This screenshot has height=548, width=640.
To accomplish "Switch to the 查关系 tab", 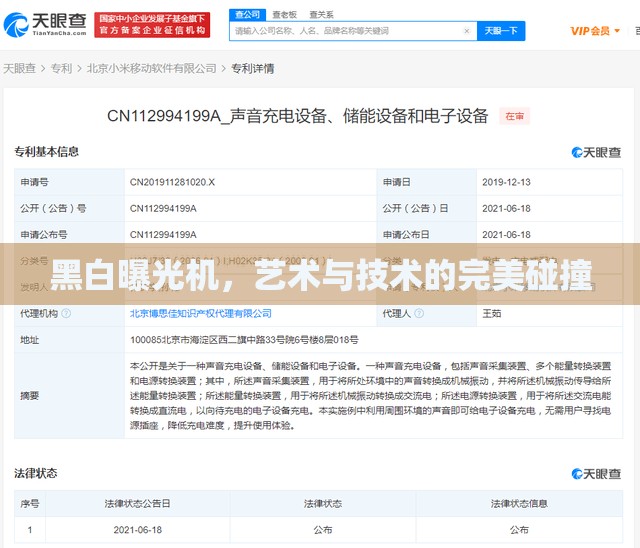I will [x=321, y=15].
